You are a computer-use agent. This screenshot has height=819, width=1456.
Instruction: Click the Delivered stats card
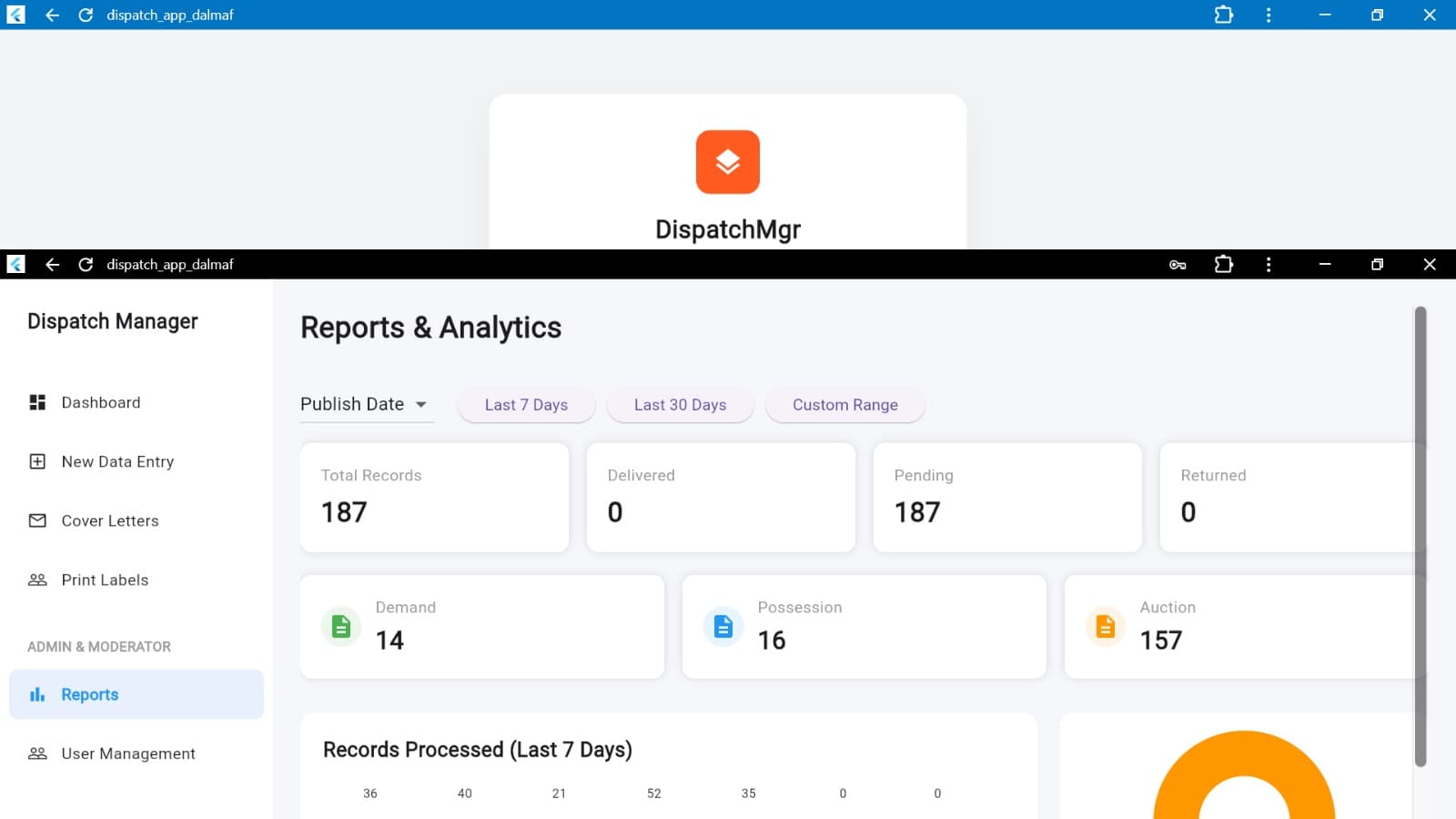point(721,497)
